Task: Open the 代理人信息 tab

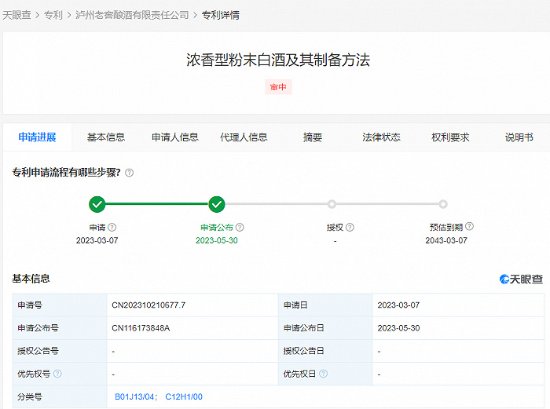Action: click(x=244, y=137)
